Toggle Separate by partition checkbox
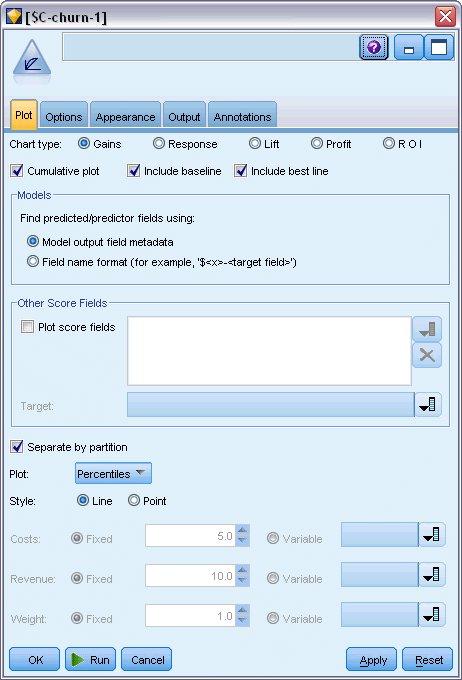 click(x=17, y=447)
